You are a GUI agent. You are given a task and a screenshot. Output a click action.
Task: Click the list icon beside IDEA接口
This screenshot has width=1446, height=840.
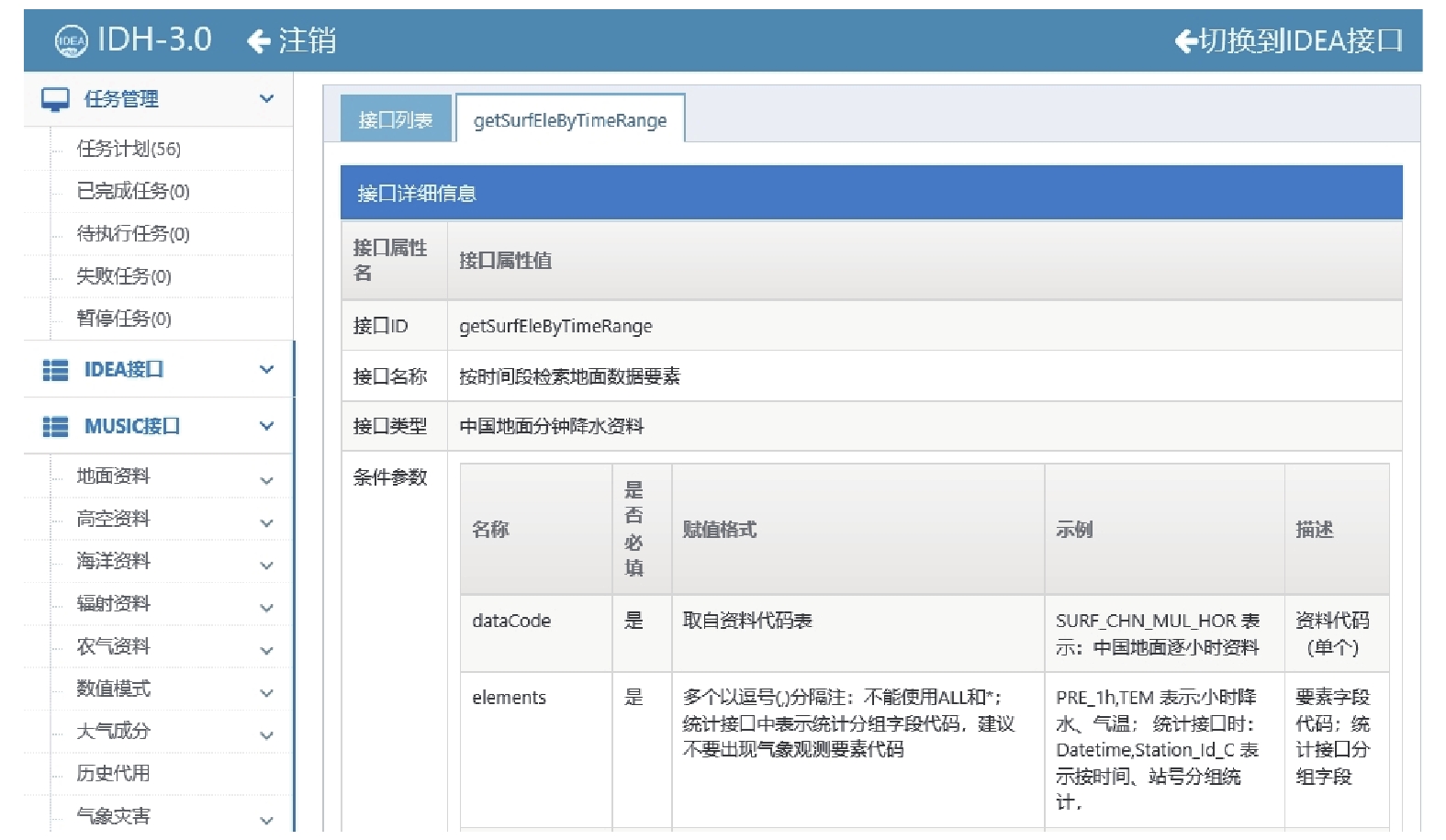tap(55, 370)
